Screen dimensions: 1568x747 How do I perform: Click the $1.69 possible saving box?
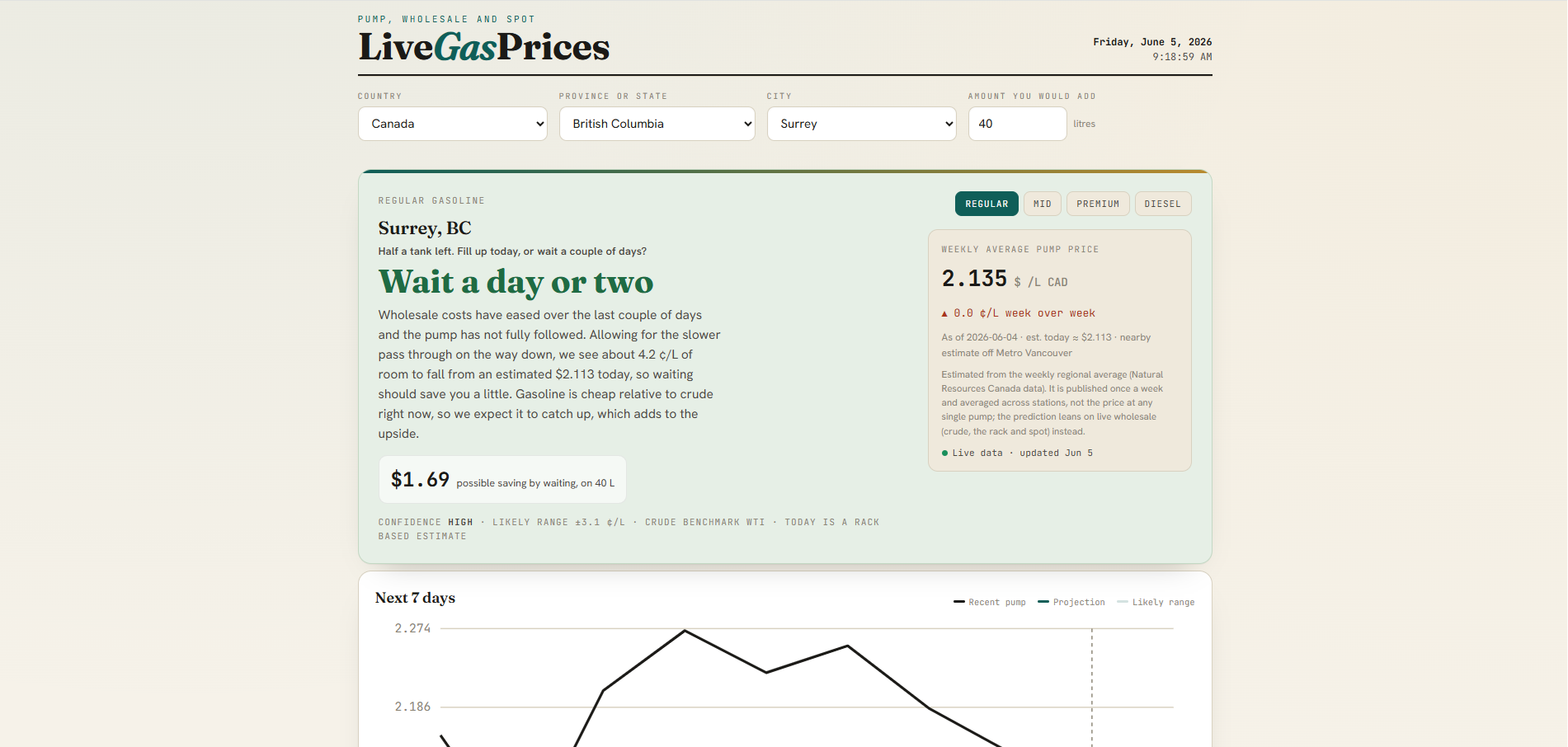[502, 480]
